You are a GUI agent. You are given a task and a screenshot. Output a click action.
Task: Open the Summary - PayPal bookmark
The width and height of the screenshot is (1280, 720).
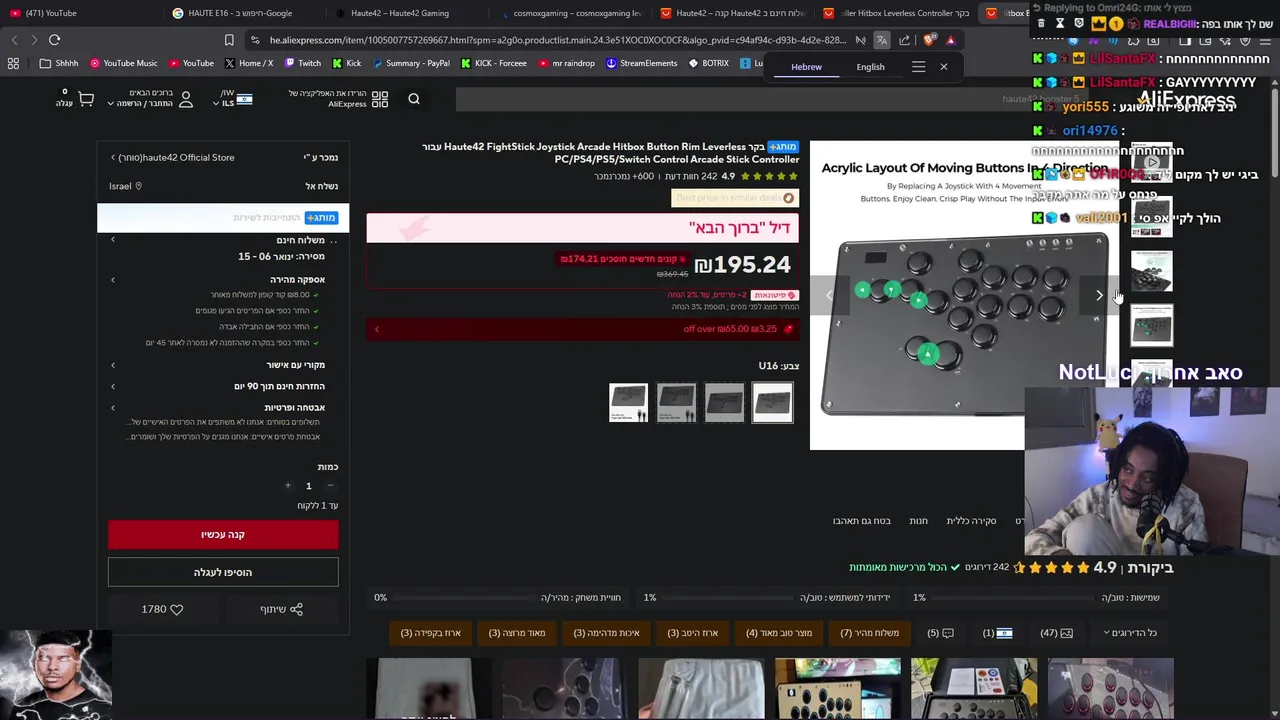411,63
